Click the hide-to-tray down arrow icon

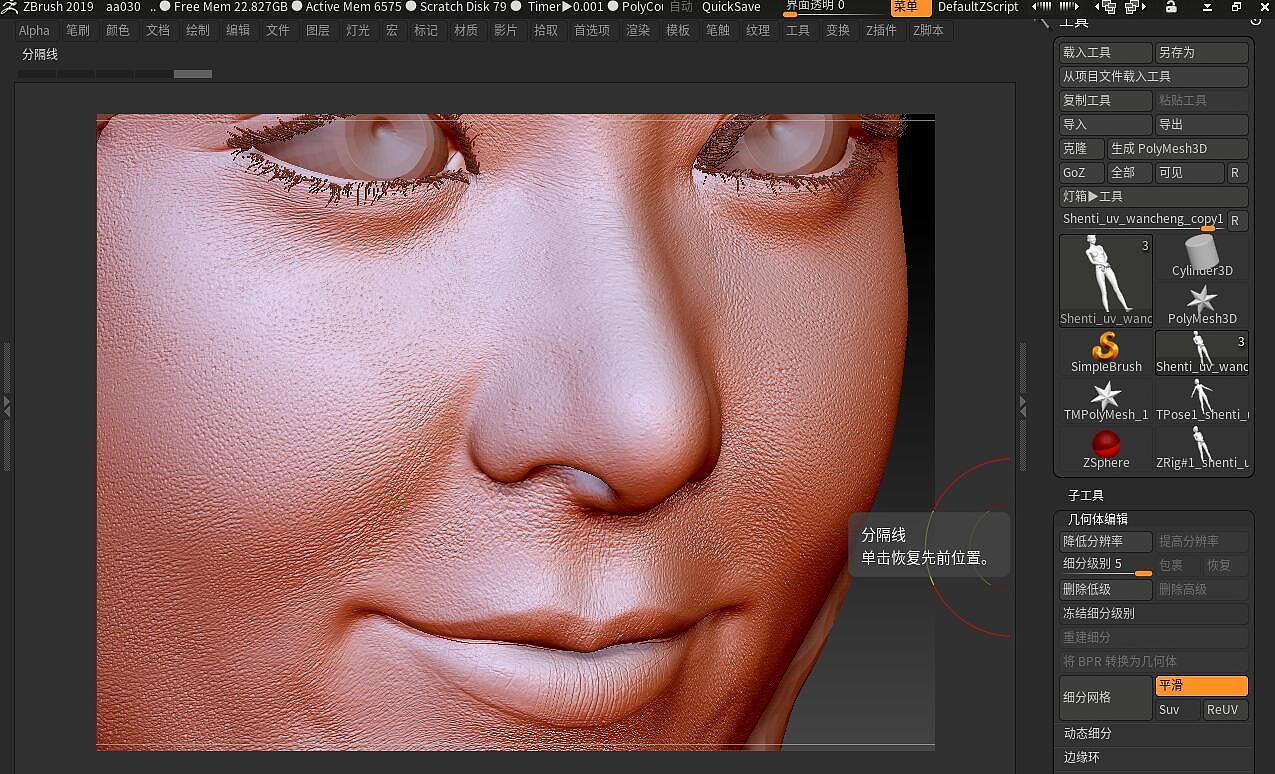1207,7
